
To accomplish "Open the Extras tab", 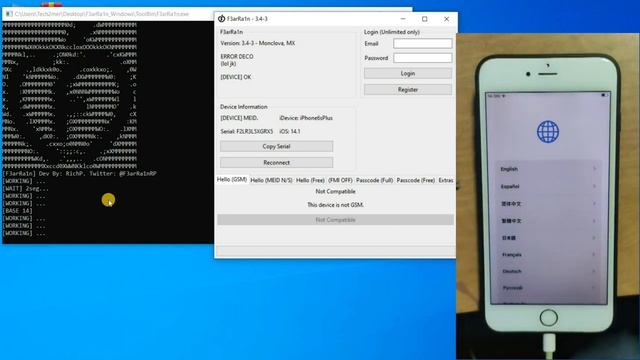I will (x=446, y=180).
